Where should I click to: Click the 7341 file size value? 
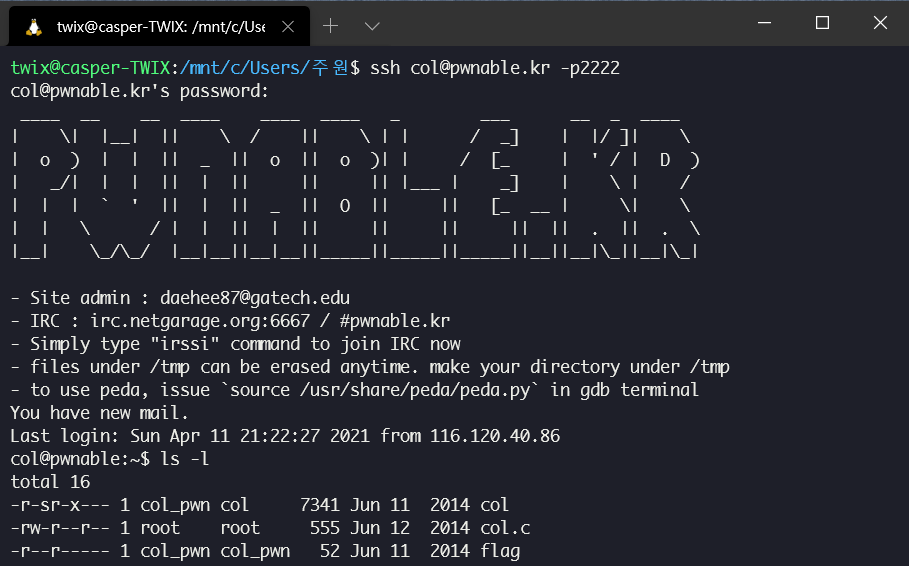[x=319, y=505]
